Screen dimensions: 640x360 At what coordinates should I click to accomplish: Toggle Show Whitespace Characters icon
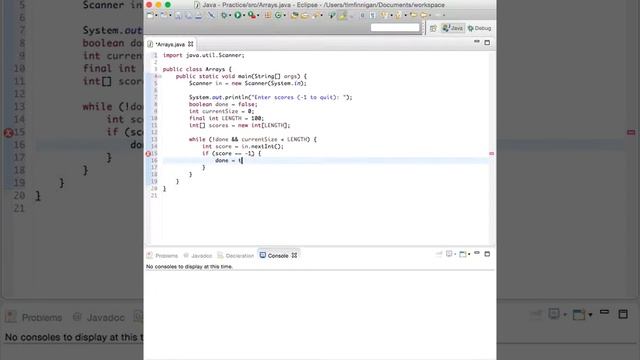click(373, 16)
